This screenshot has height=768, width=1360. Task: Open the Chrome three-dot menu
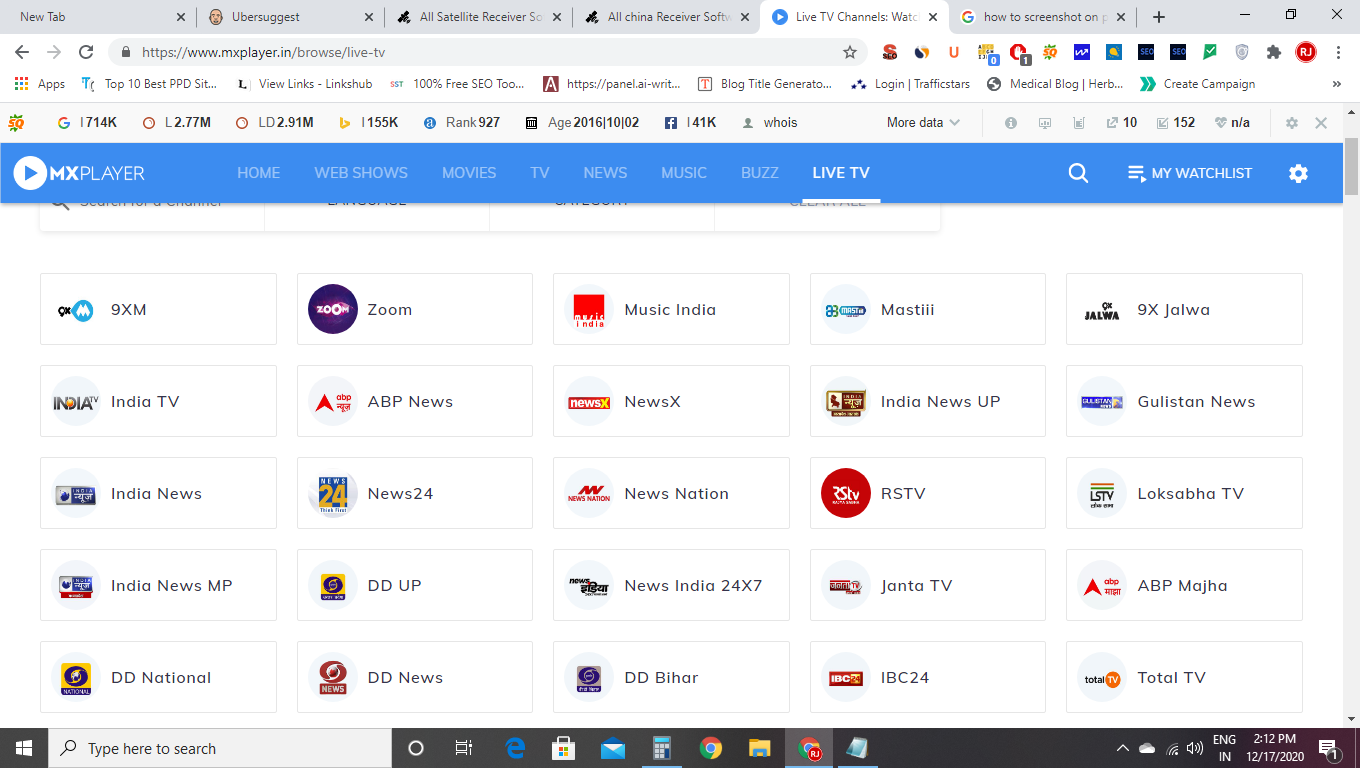click(1338, 52)
